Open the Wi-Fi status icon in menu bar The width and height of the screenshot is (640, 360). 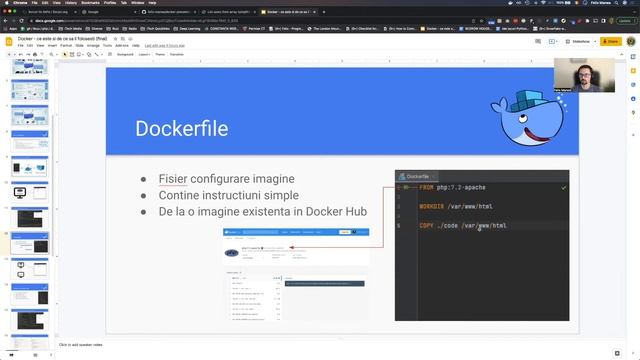click(543, 3)
